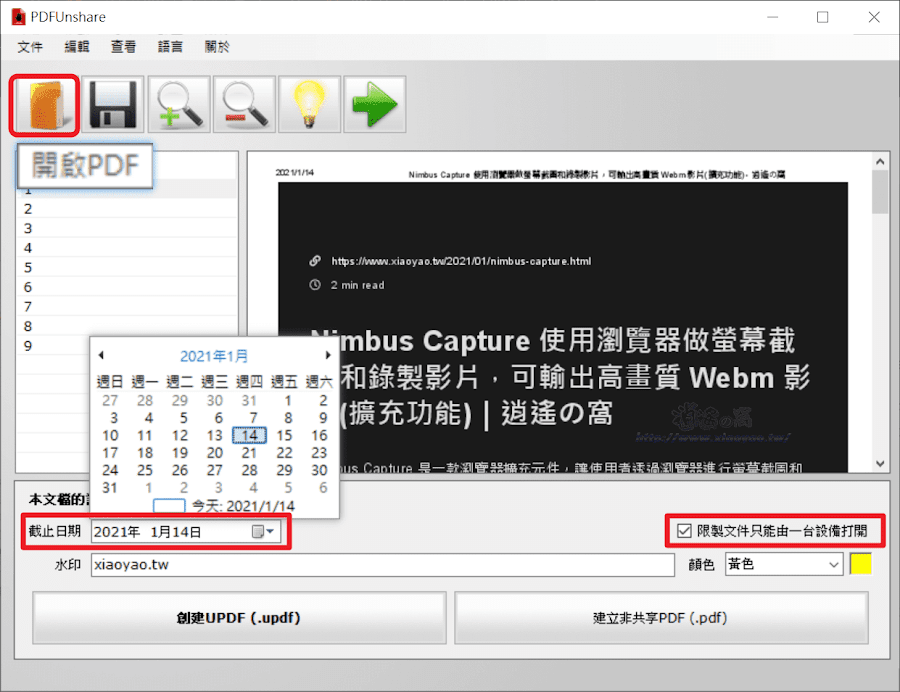
Task: Open the 文件 menu
Action: pos(30,47)
